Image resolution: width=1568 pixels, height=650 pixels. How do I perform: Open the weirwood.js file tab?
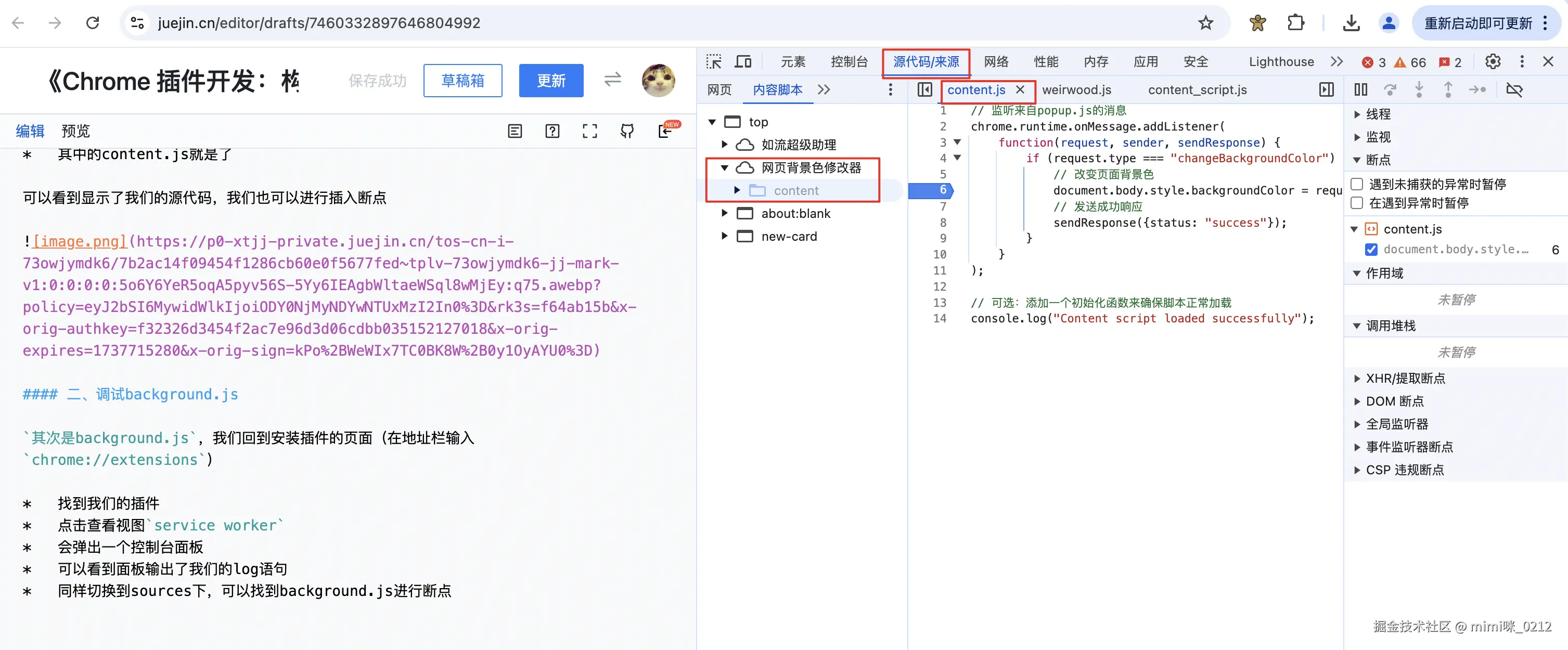click(x=1076, y=90)
